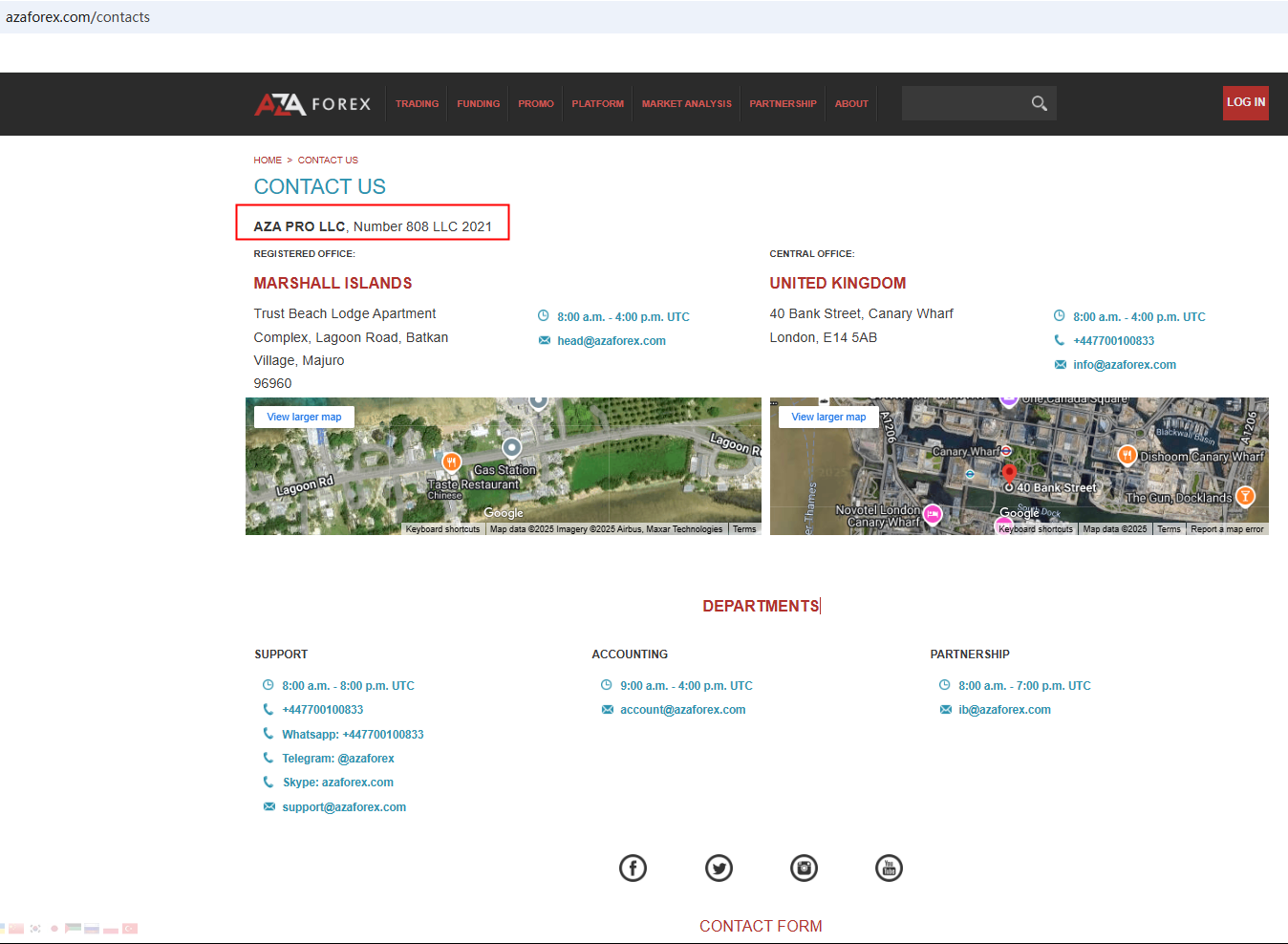Open the Twitter social icon

click(719, 868)
